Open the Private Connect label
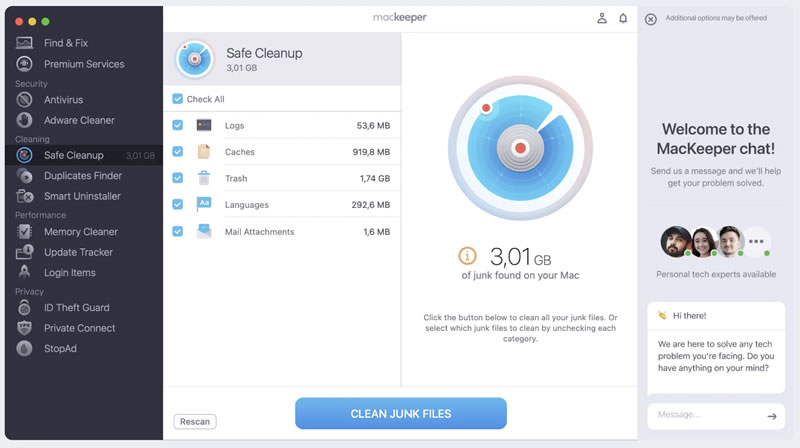The height and width of the screenshot is (448, 800). 79,328
